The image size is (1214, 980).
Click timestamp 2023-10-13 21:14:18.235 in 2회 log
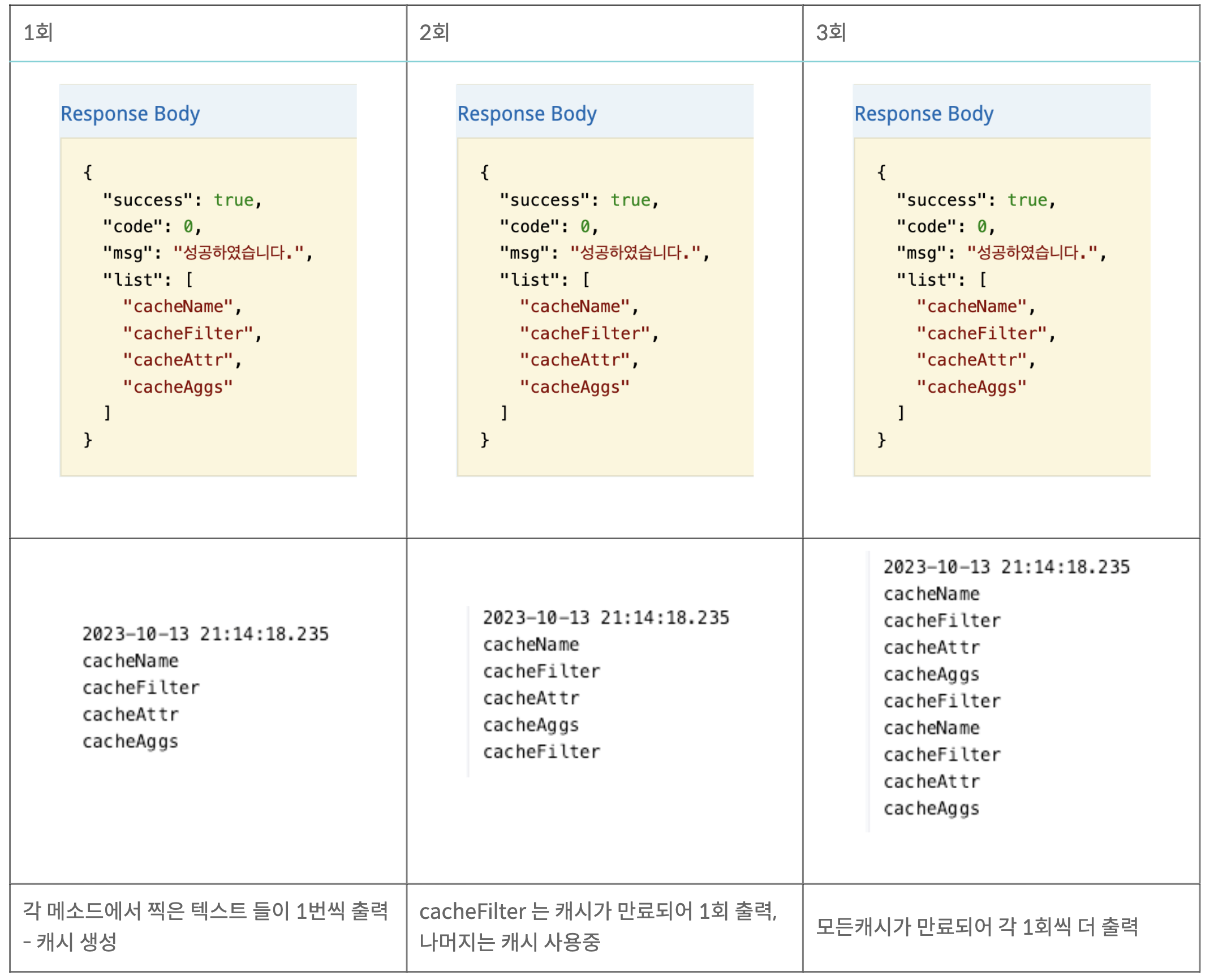(x=606, y=617)
